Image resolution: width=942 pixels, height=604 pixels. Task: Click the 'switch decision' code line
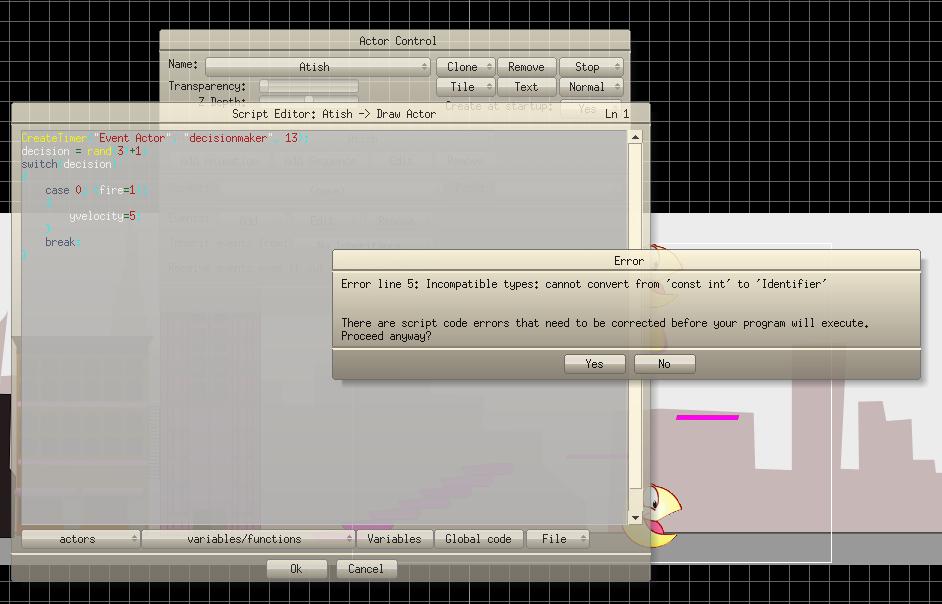[x=68, y=164]
